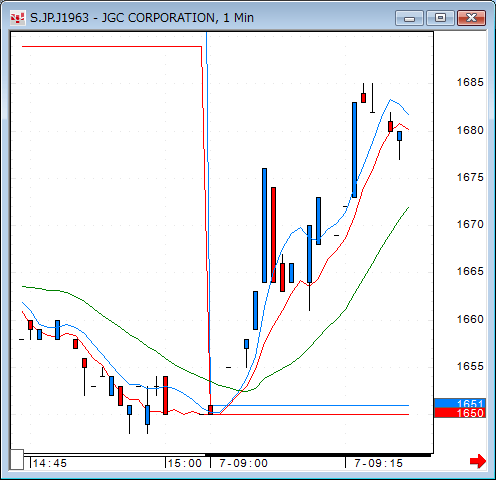Click the S.JP.J1963 window title text

(59, 18)
